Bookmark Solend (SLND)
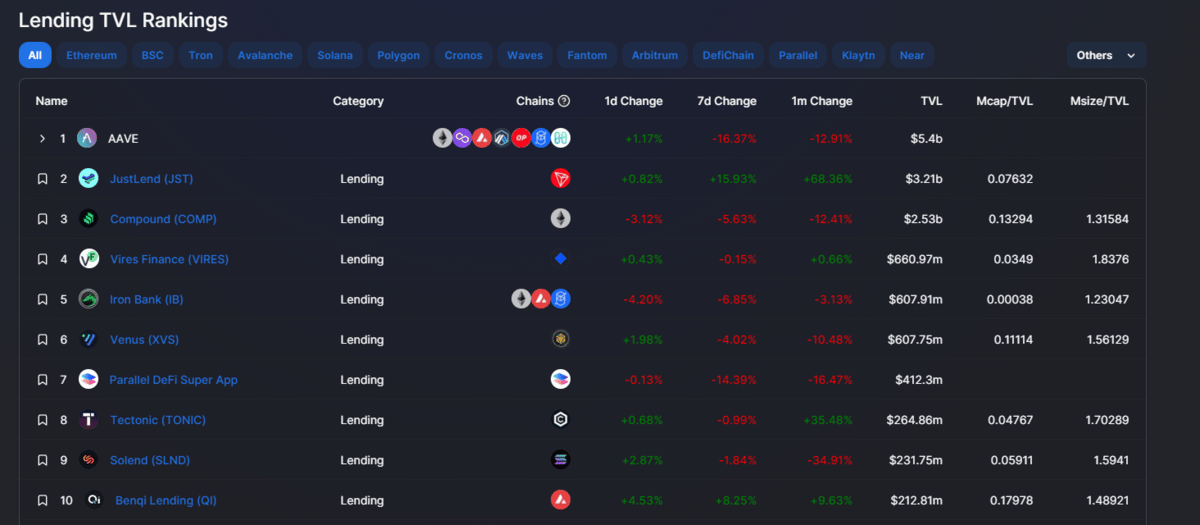1200x525 pixels. click(x=42, y=460)
